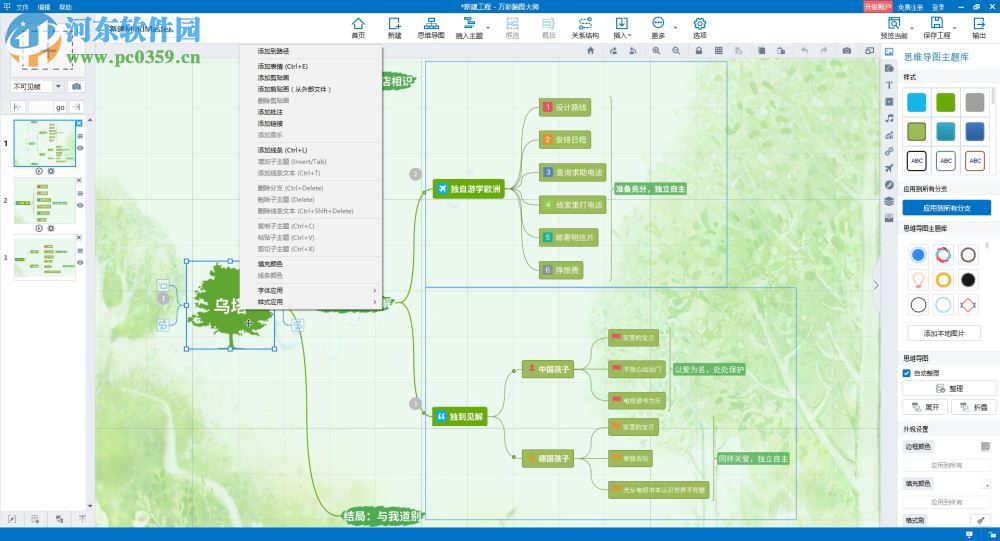Screen dimensions: 1000x541
Task: Click the Insert Topic (插入主题) icon
Action: click(x=469, y=27)
